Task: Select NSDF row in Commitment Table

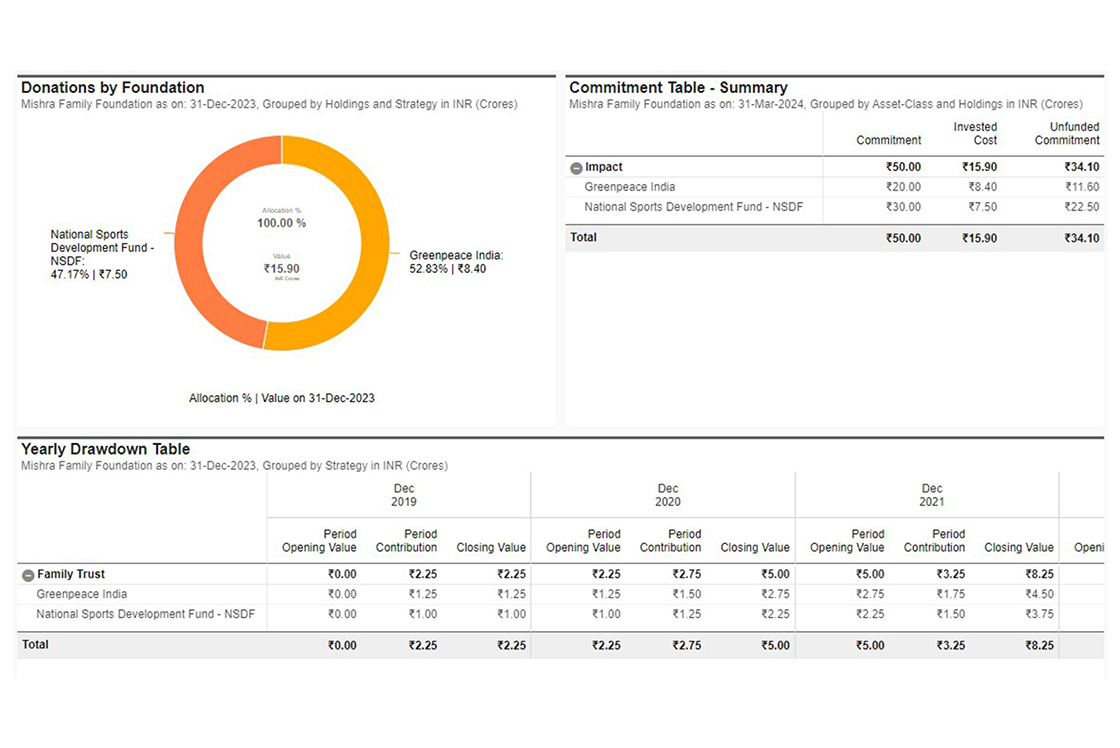Action: pyautogui.click(x=693, y=207)
